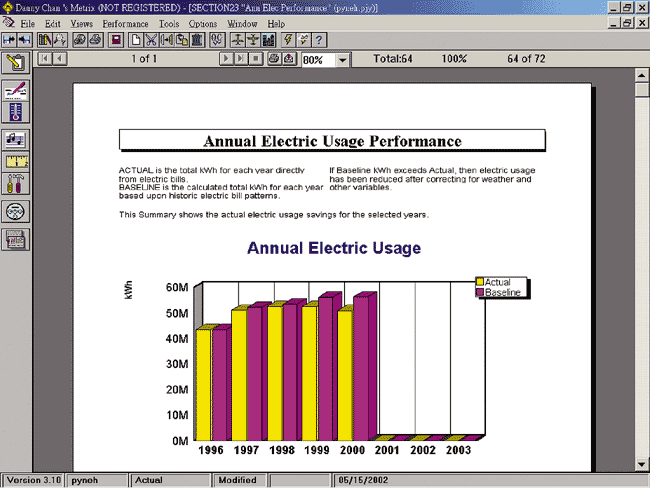
Task: Click the printer icon in report bar
Action: point(272,60)
